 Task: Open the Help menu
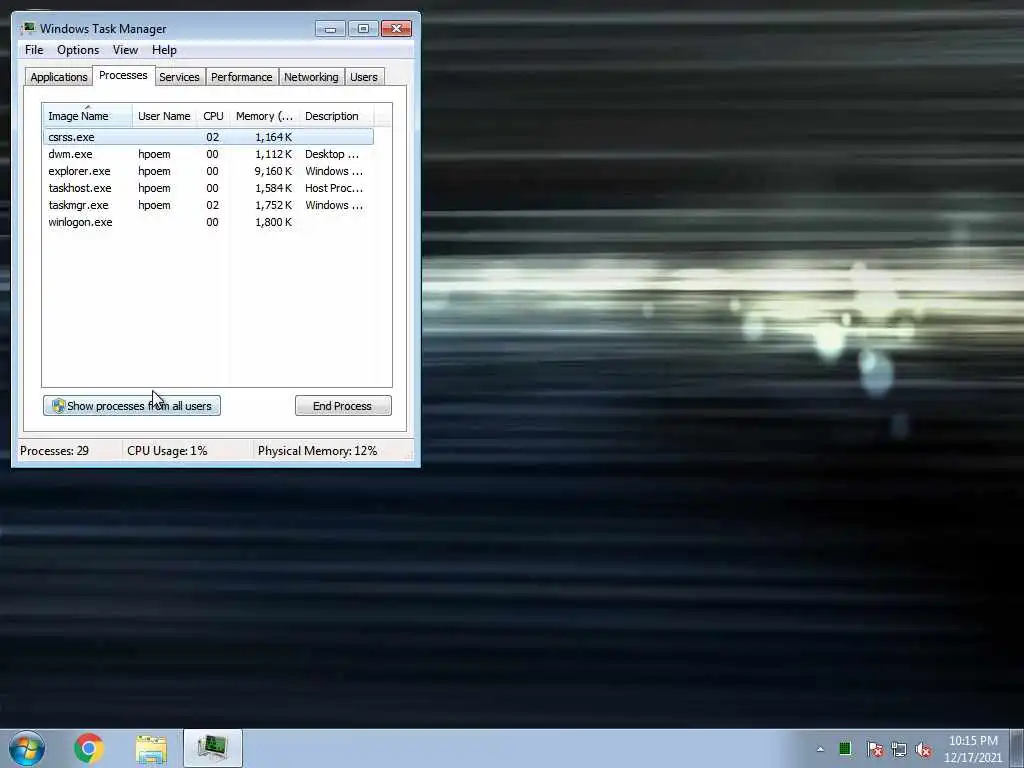164,50
